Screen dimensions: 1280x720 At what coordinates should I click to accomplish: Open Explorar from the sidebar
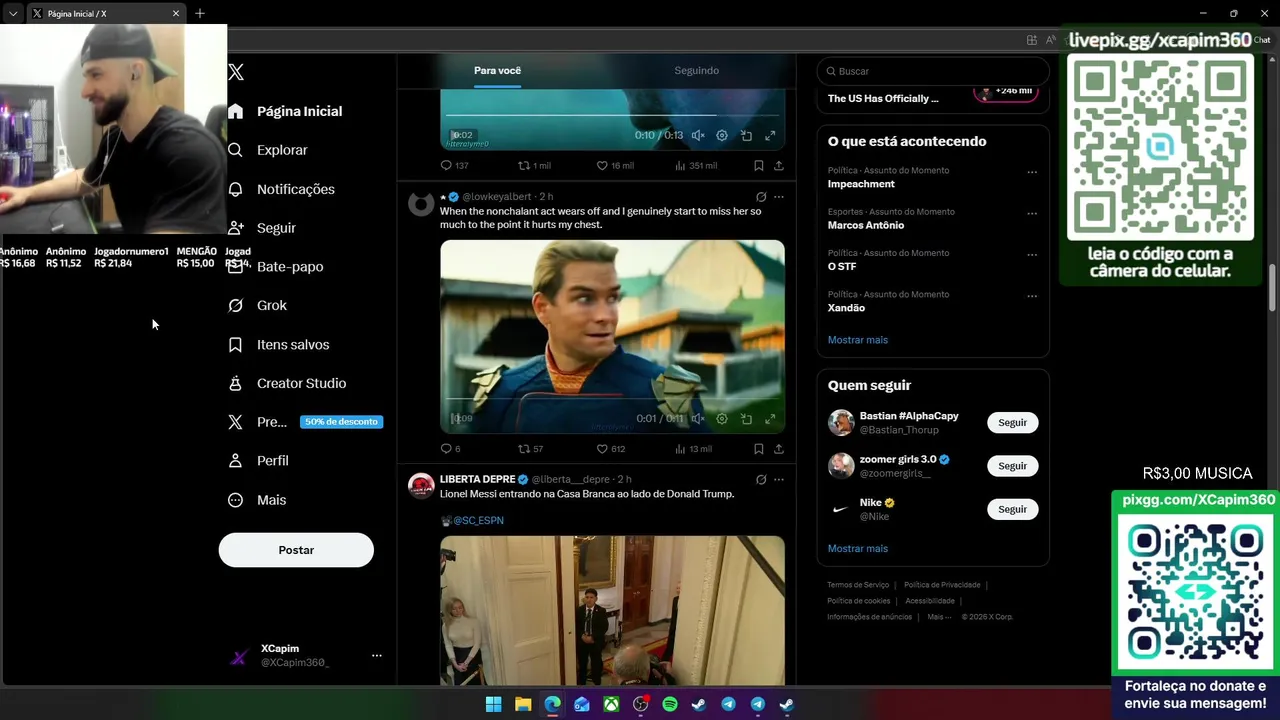[268, 150]
